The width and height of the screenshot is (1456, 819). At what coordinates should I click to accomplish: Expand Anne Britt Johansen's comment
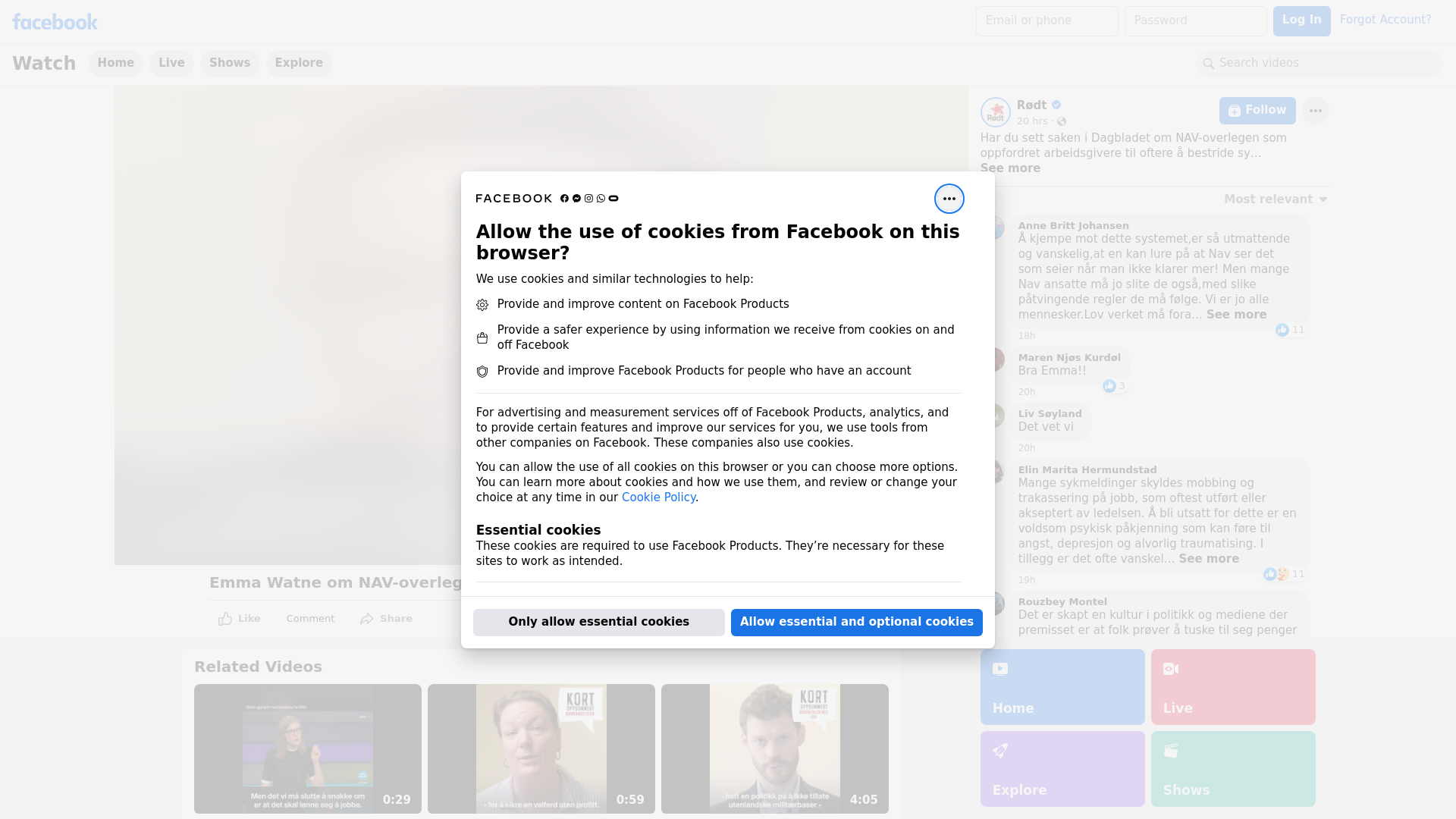coord(1236,315)
